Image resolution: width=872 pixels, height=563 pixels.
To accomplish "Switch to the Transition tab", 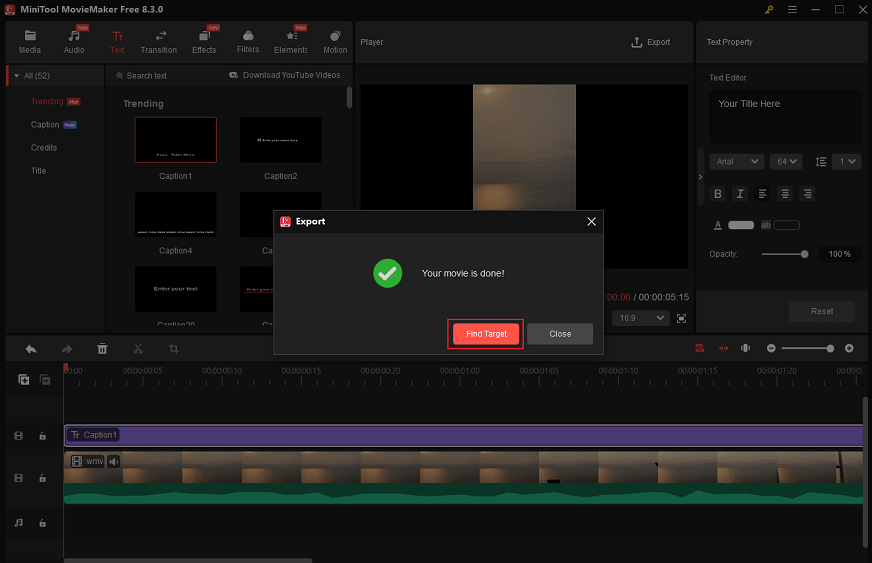I will 158,42.
